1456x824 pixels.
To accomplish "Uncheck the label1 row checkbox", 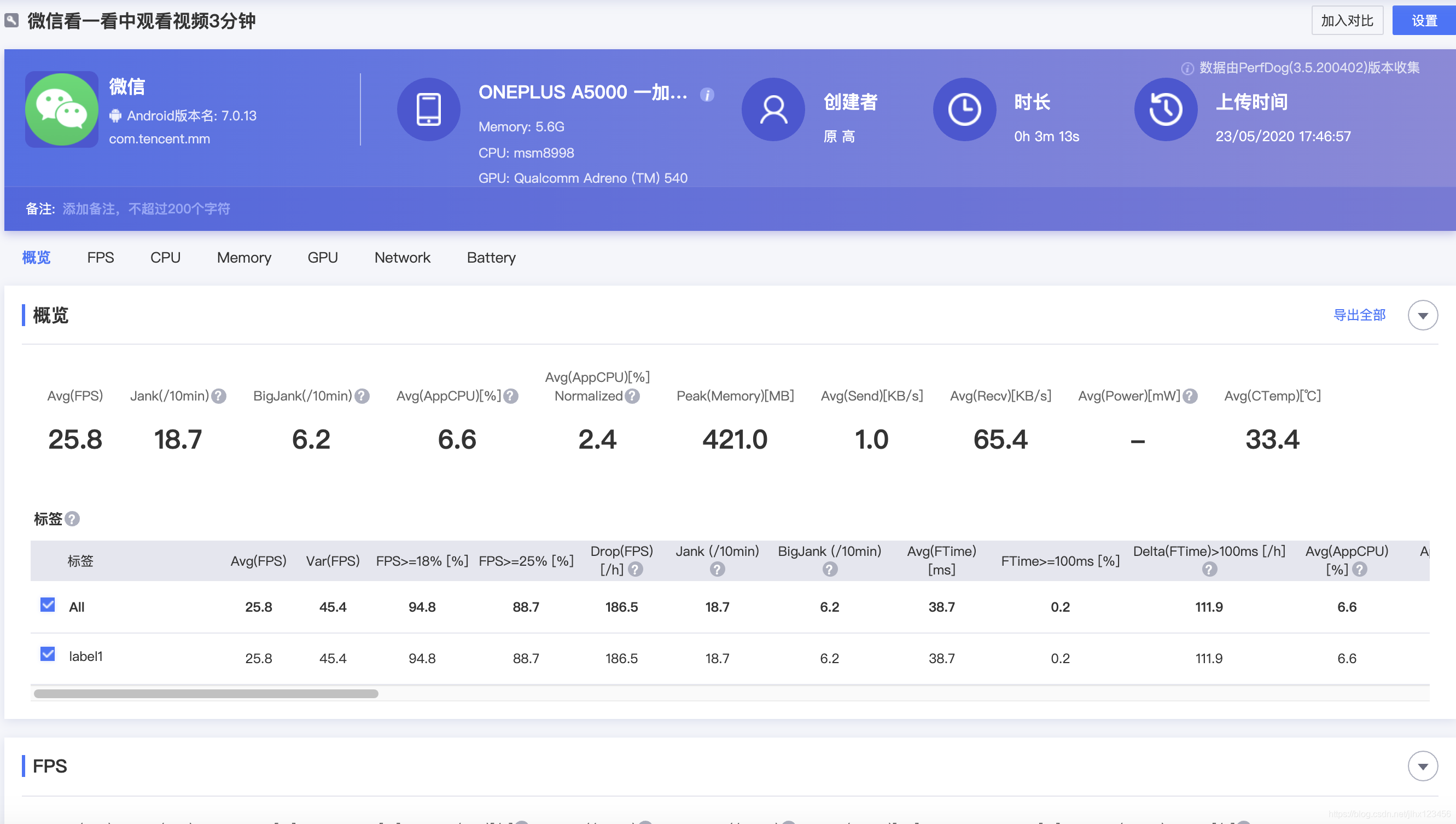I will pyautogui.click(x=48, y=654).
